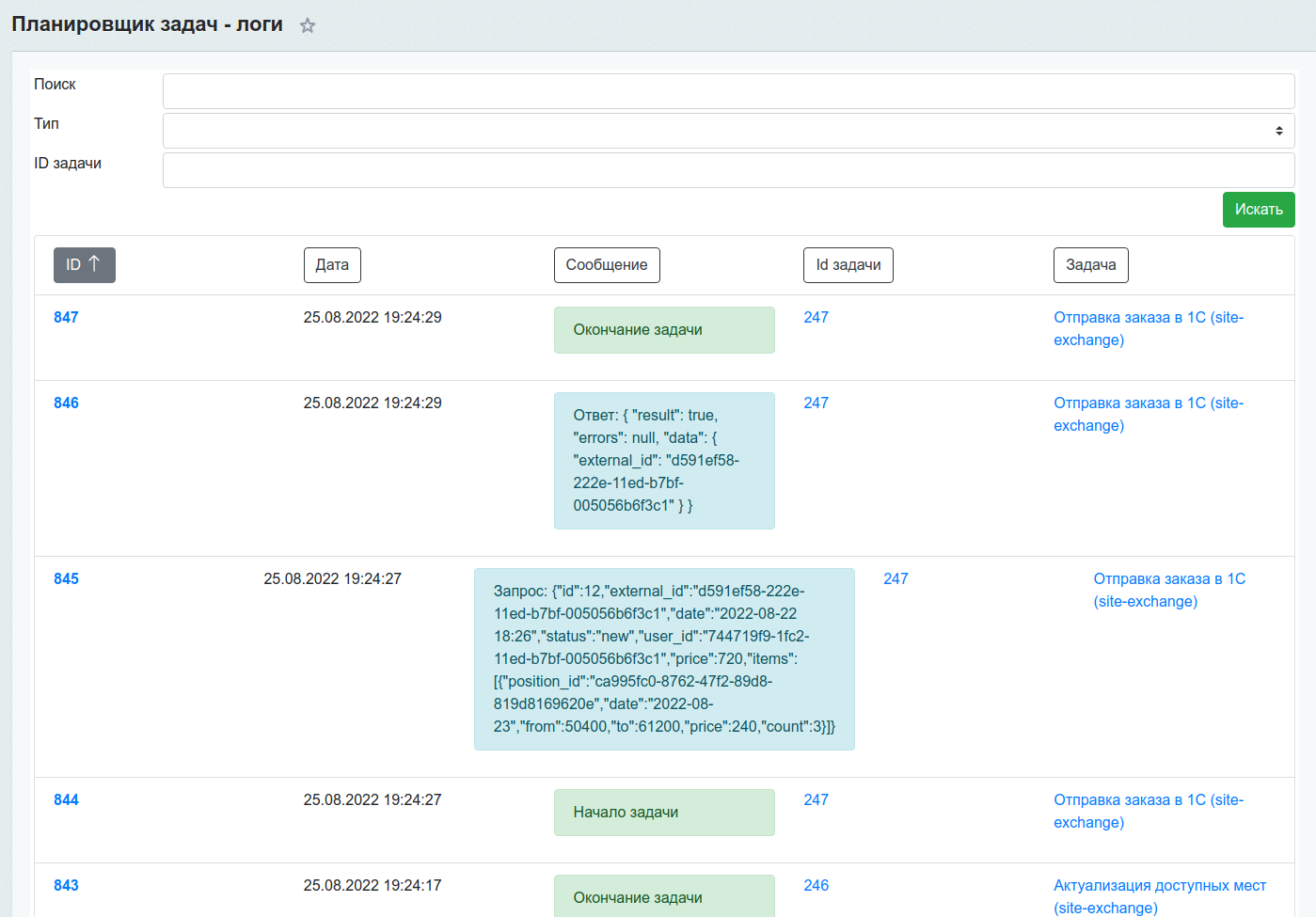
Task: Click the favorite star icon beside page title
Action: (308, 26)
